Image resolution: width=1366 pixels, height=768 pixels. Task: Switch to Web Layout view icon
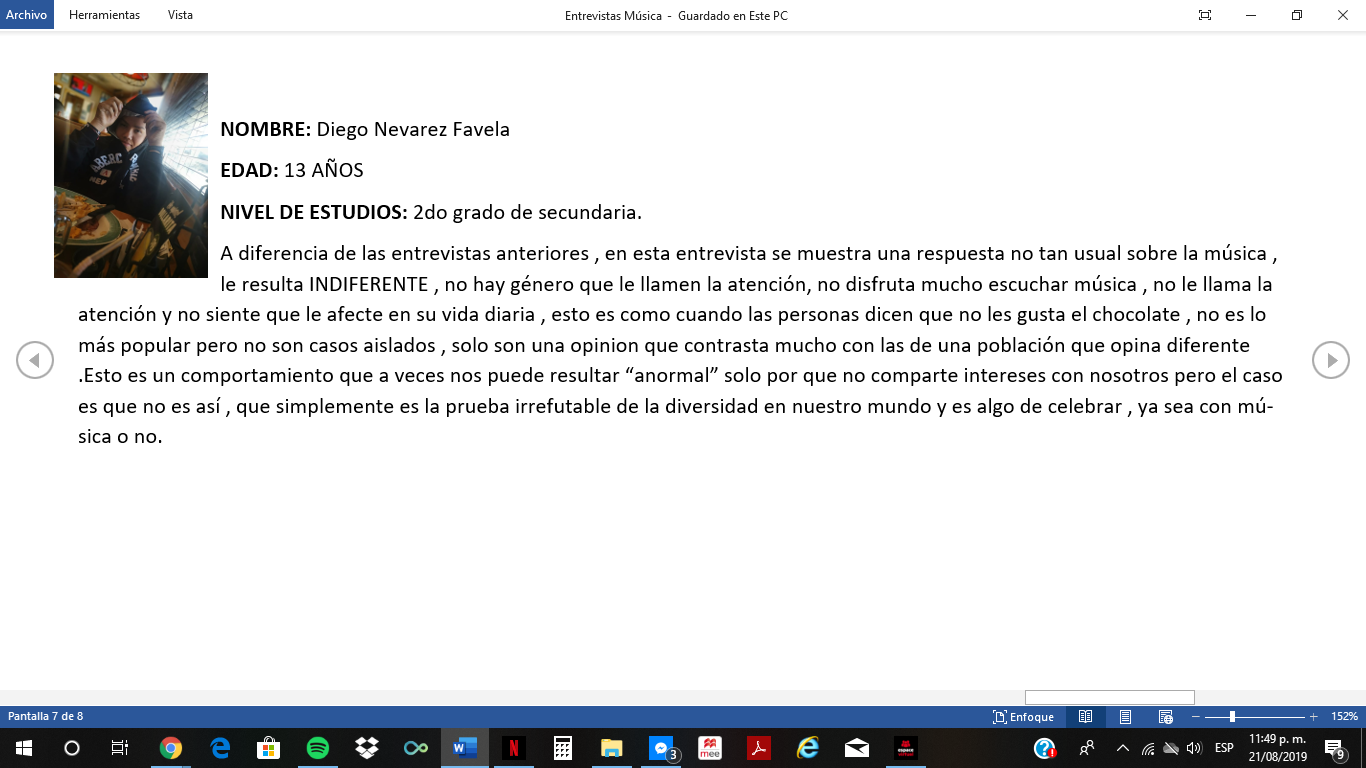click(x=1165, y=717)
